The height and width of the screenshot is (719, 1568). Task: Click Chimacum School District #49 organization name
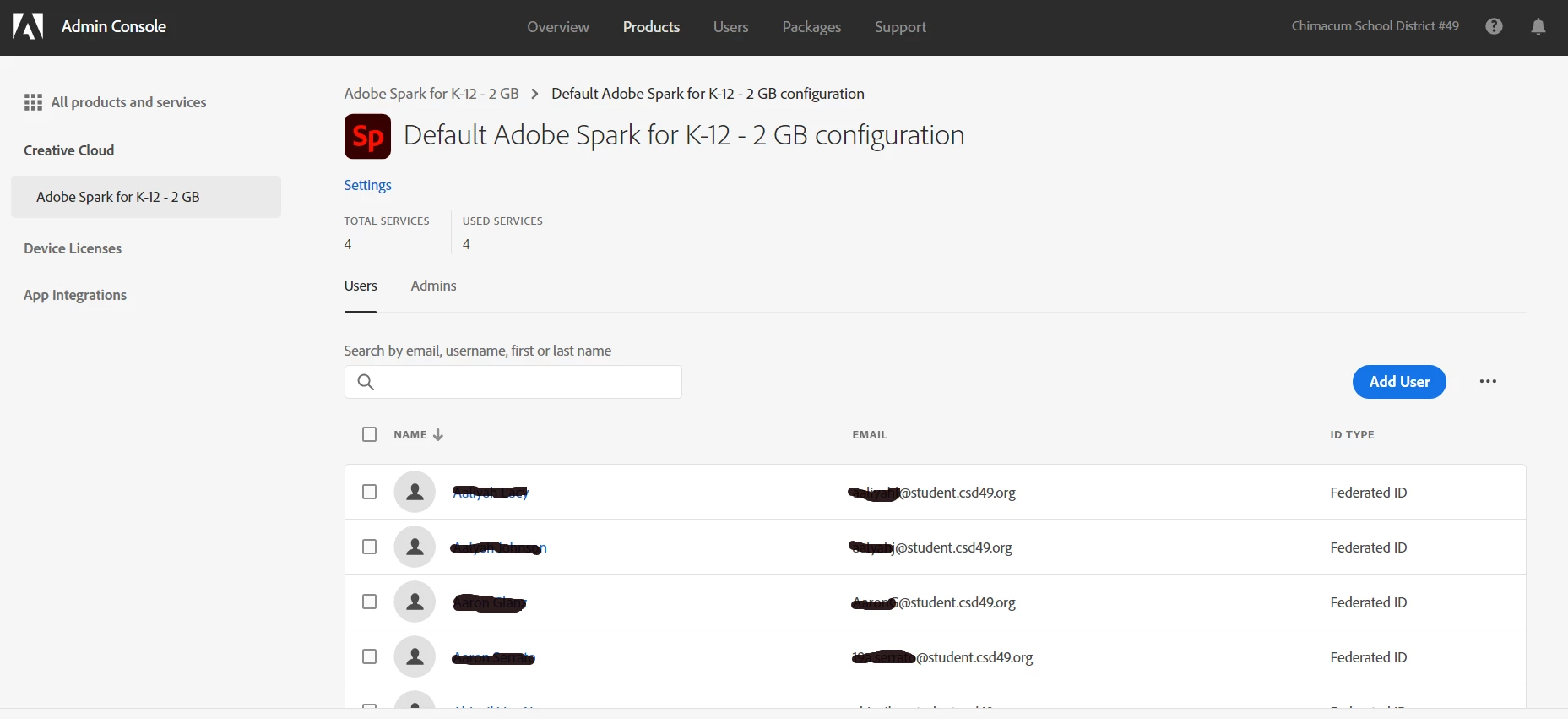[1375, 26]
